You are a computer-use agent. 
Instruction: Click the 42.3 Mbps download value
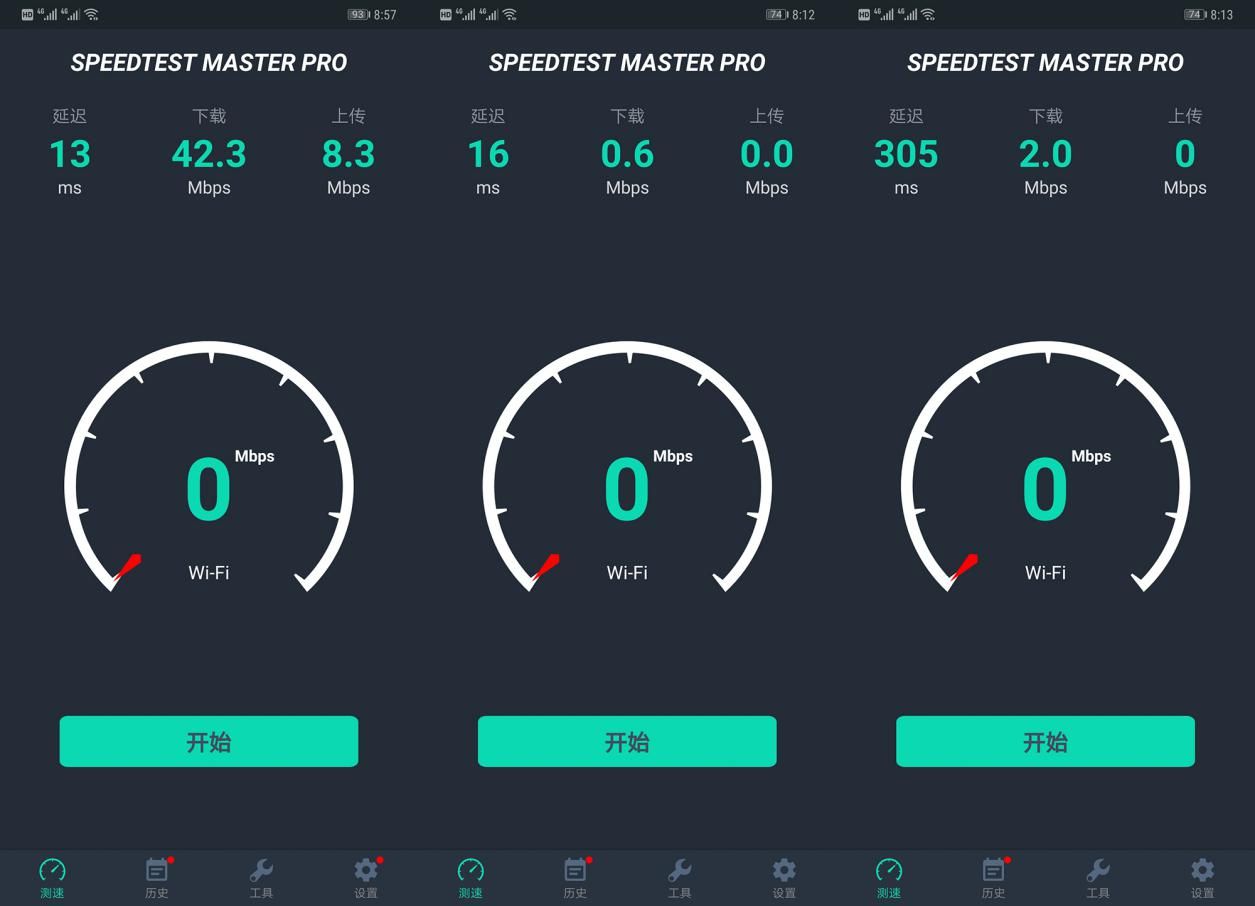point(209,154)
